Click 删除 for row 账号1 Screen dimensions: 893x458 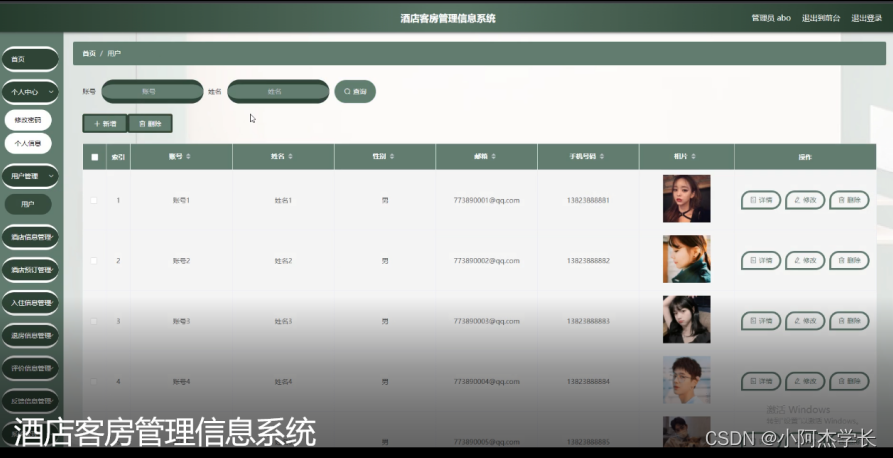[x=849, y=201]
